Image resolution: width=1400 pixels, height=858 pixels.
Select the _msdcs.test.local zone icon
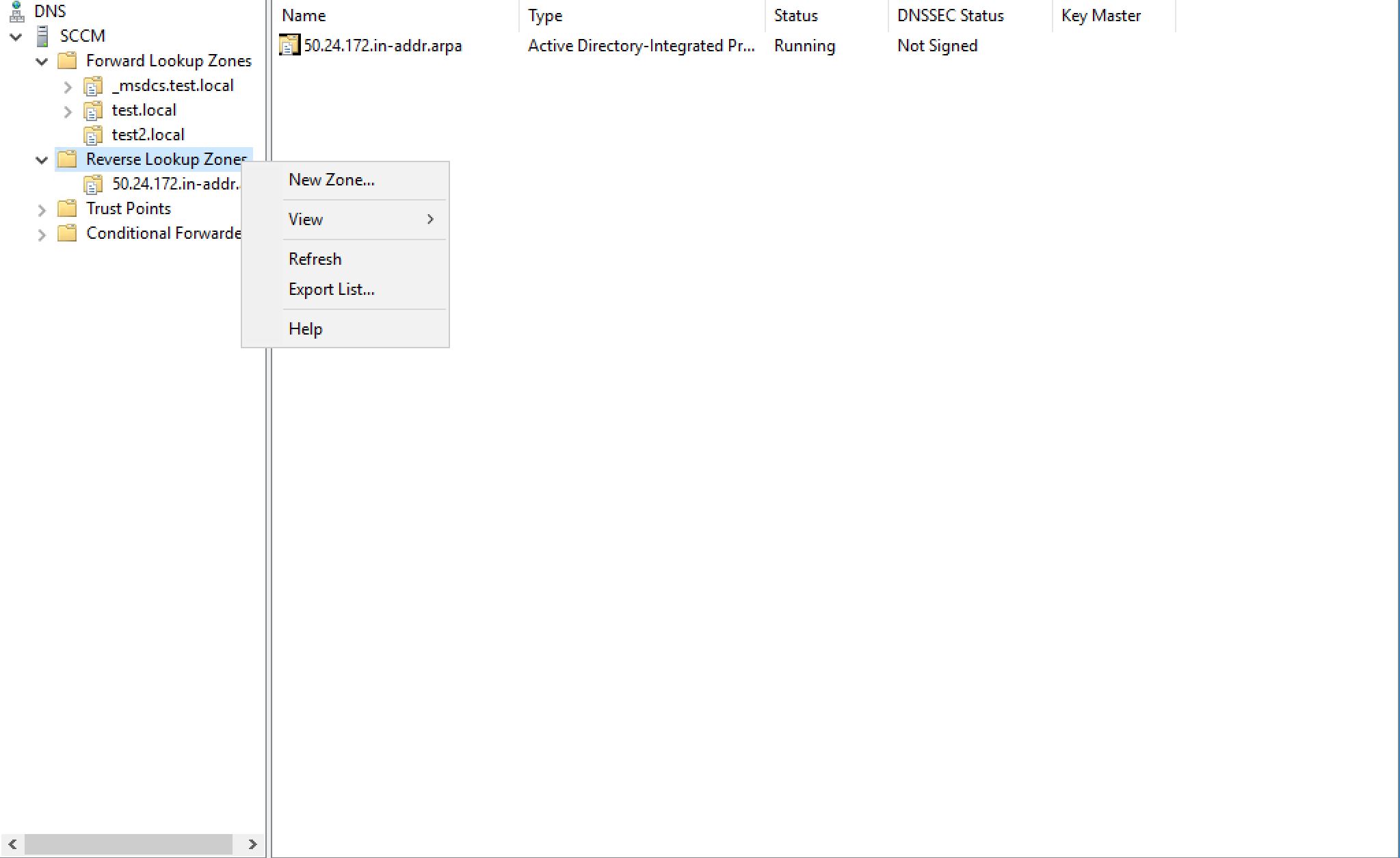pos(94,86)
